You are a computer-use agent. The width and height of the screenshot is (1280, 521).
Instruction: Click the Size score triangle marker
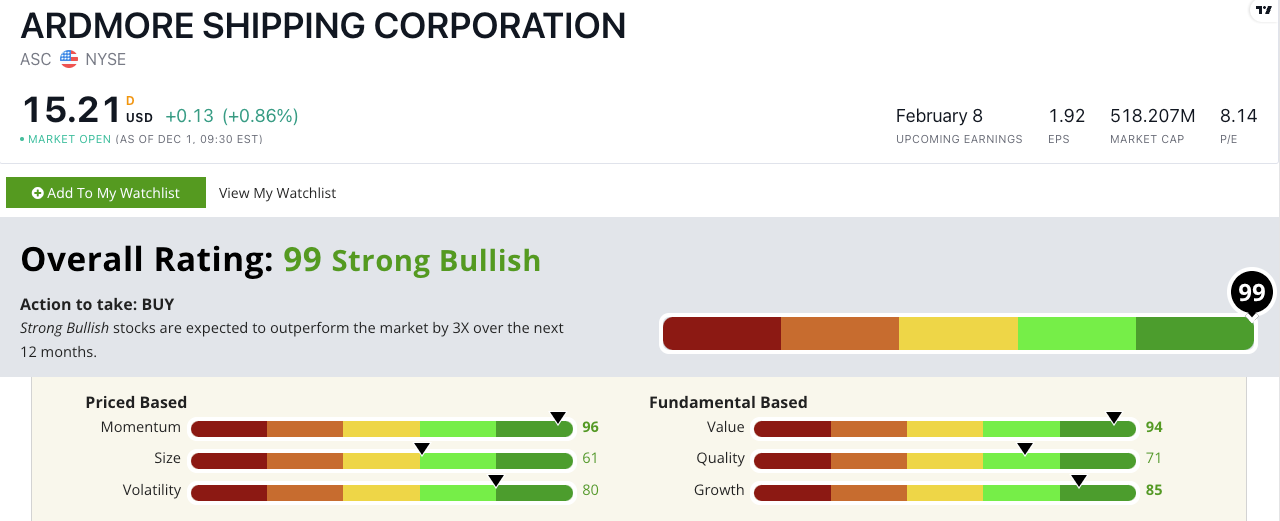(422, 448)
